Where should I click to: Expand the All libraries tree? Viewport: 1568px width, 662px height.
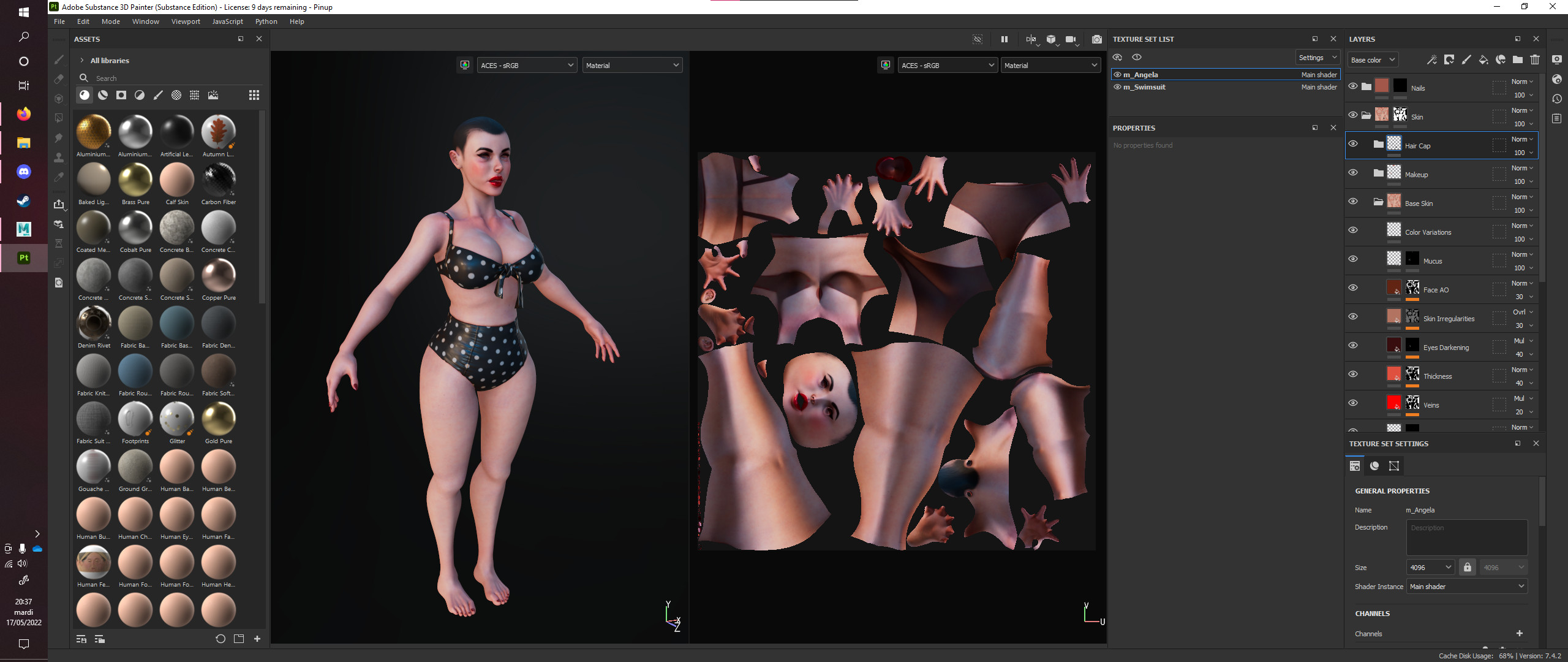tap(82, 60)
